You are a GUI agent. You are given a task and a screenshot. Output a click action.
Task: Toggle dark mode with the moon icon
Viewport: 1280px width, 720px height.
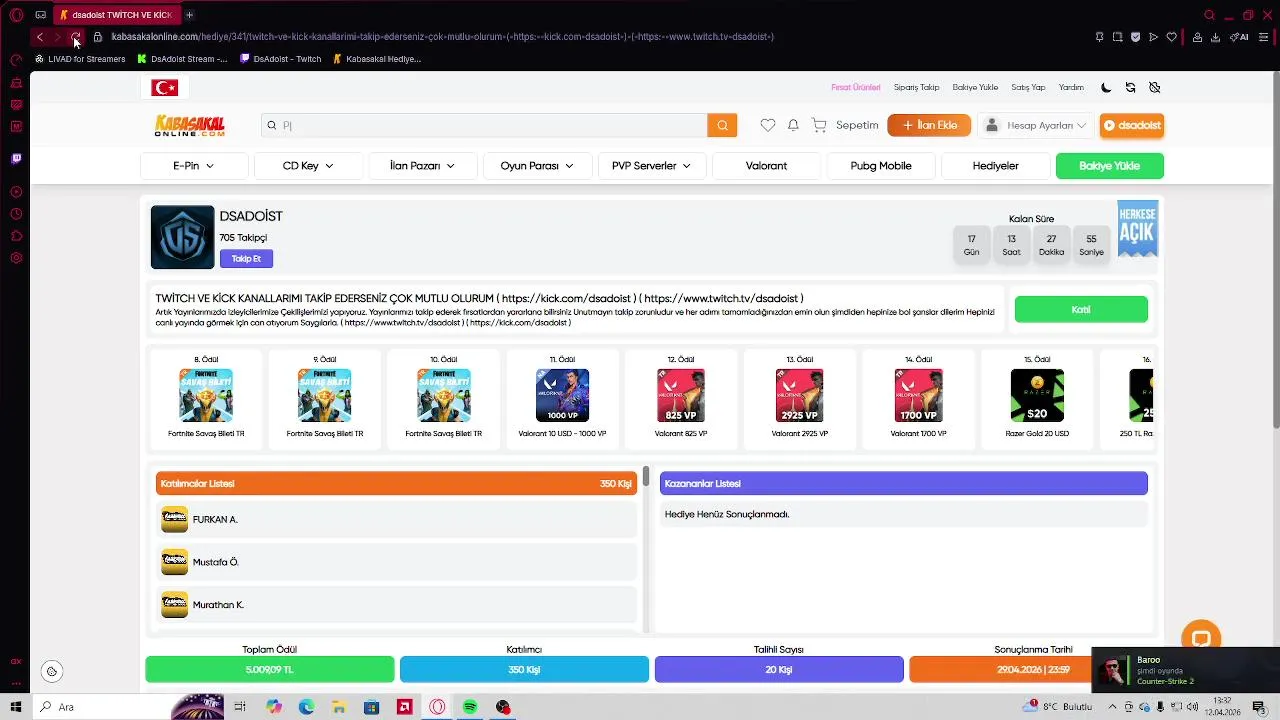coord(1106,88)
